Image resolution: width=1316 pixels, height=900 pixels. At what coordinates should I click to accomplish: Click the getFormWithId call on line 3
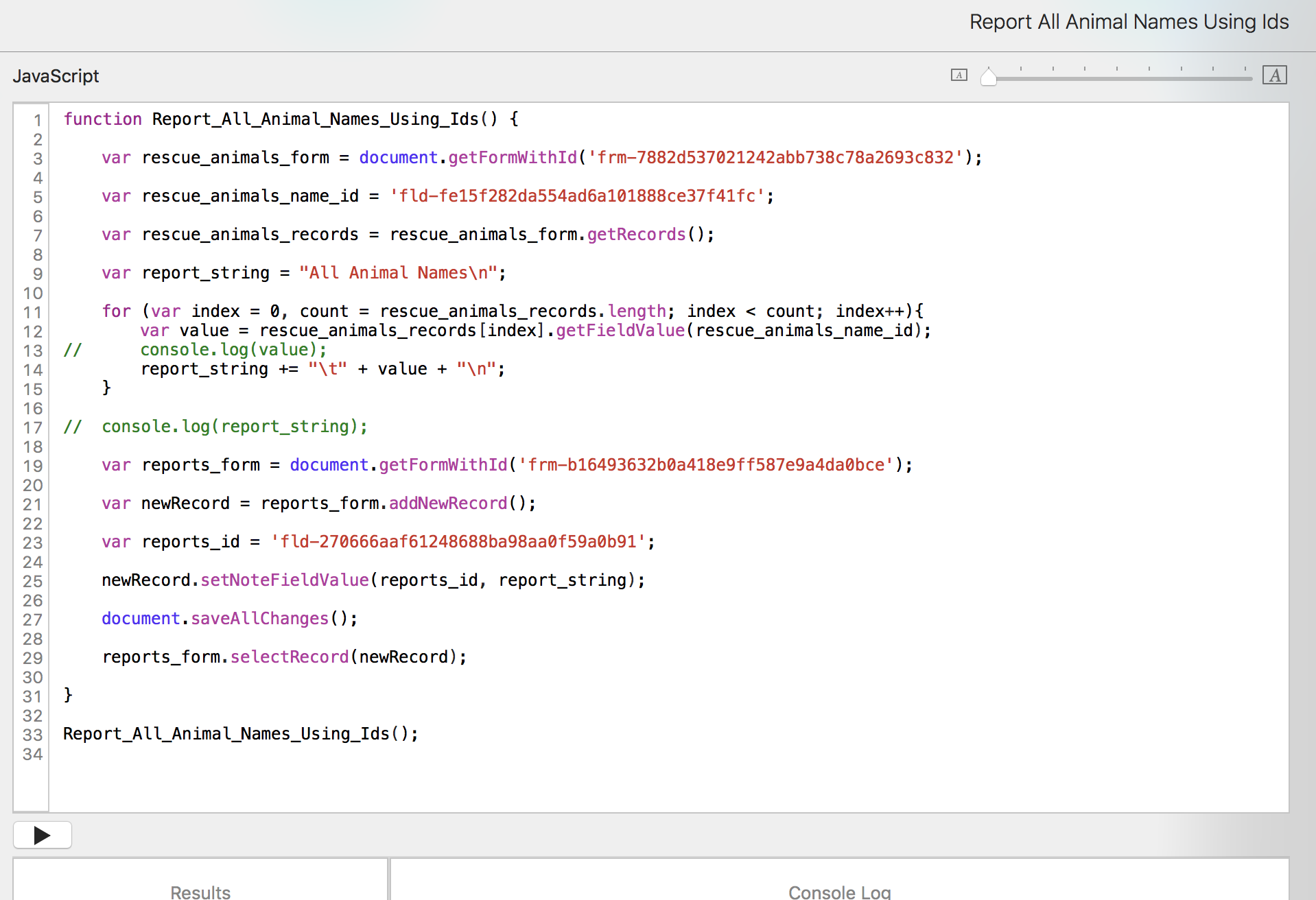513,158
